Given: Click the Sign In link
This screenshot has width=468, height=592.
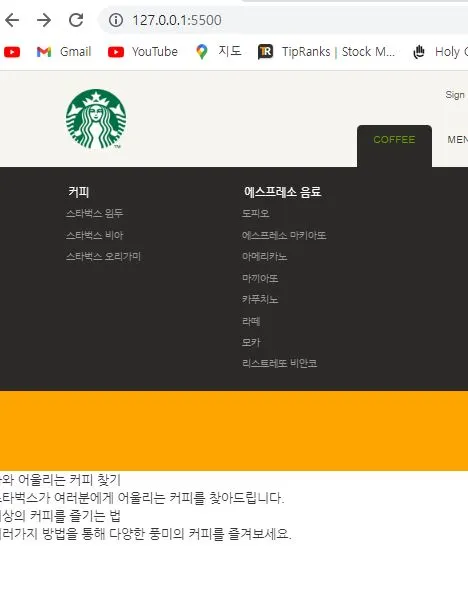Looking at the screenshot, I should tap(456, 95).
